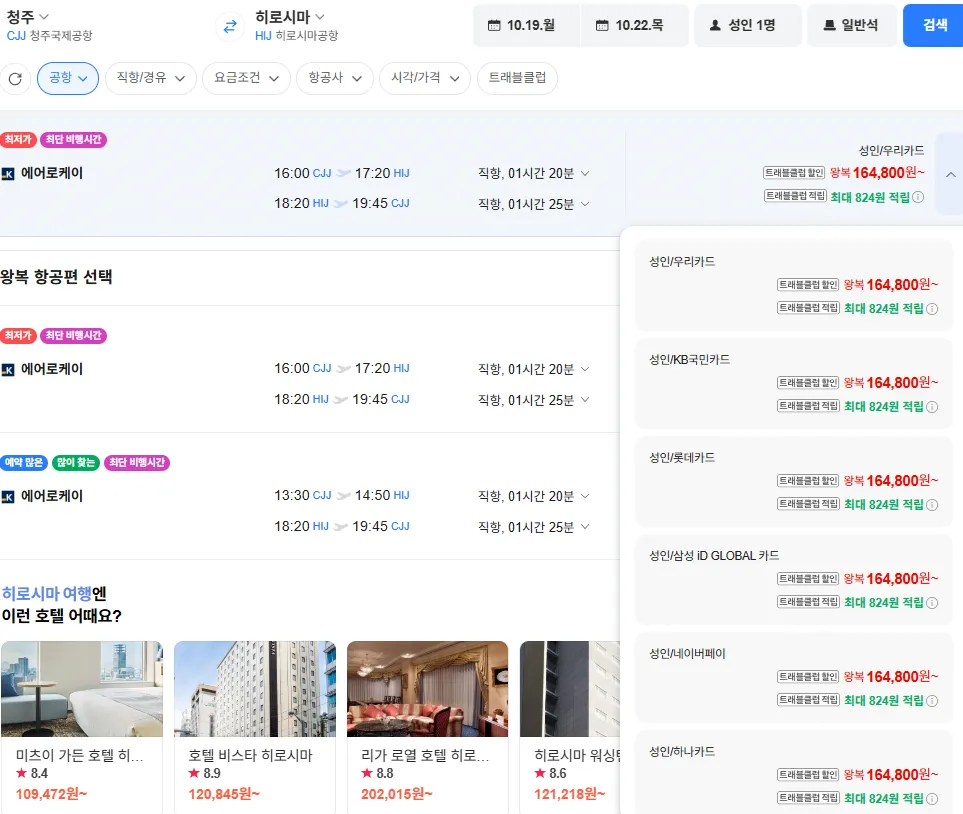Select the 성인/KB국민카드 fare option
The height and width of the screenshot is (814, 963).
(x=793, y=383)
